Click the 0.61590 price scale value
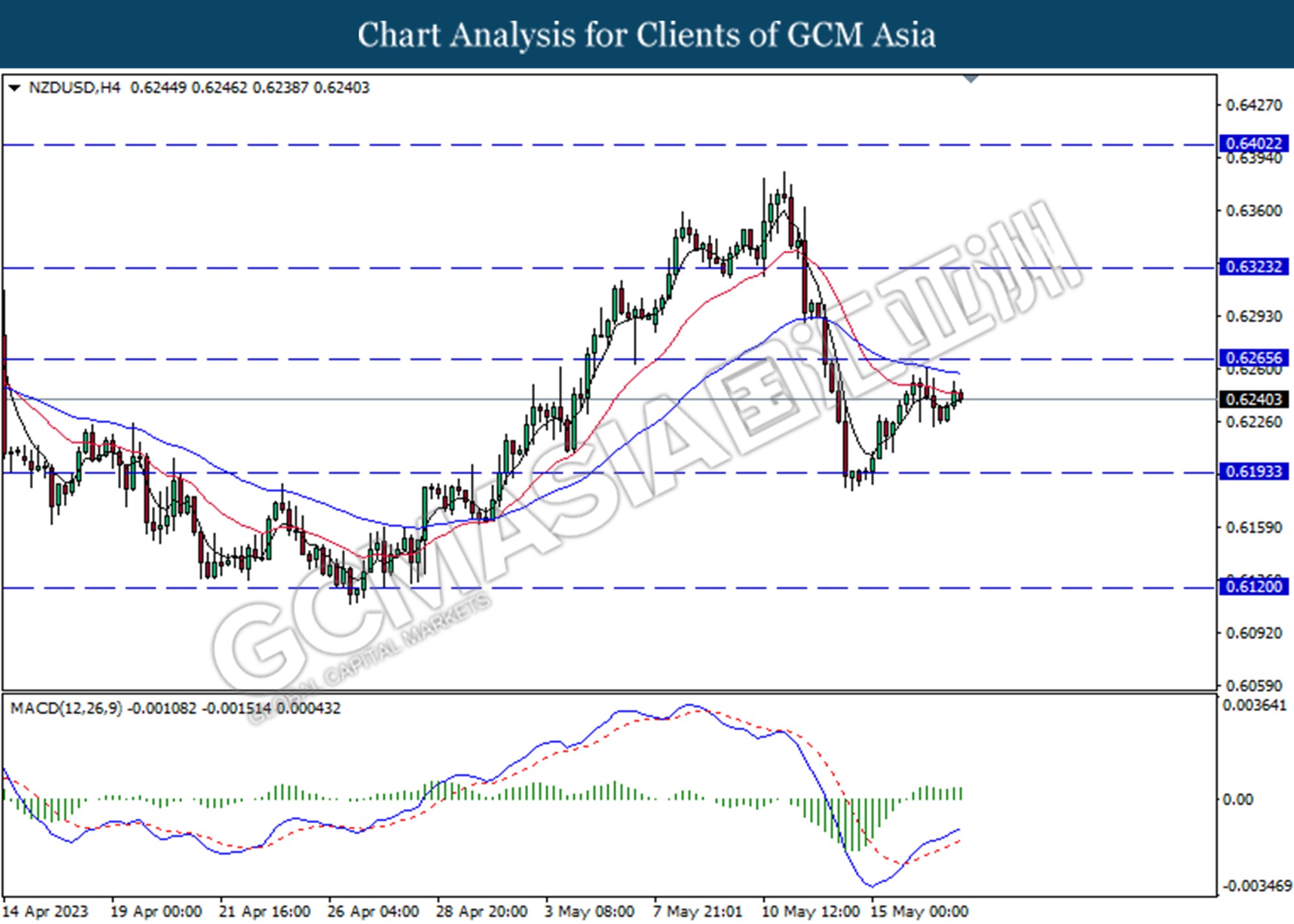This screenshot has width=1294, height=924. point(1254,527)
